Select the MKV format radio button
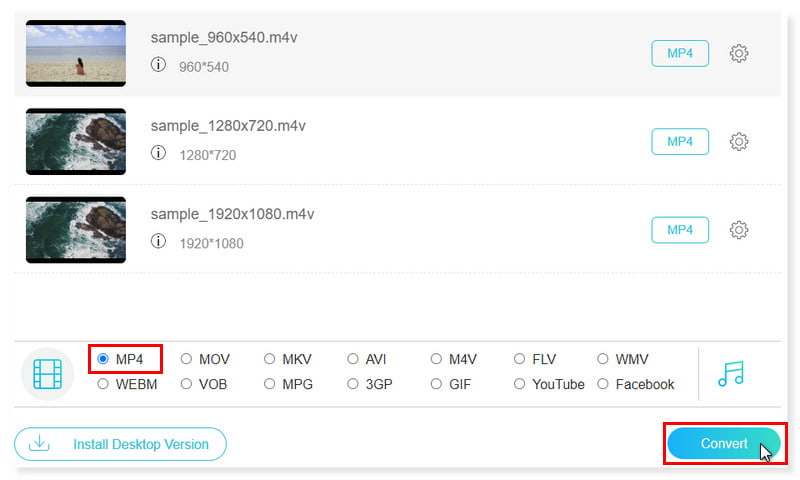The width and height of the screenshot is (800, 480). [270, 359]
